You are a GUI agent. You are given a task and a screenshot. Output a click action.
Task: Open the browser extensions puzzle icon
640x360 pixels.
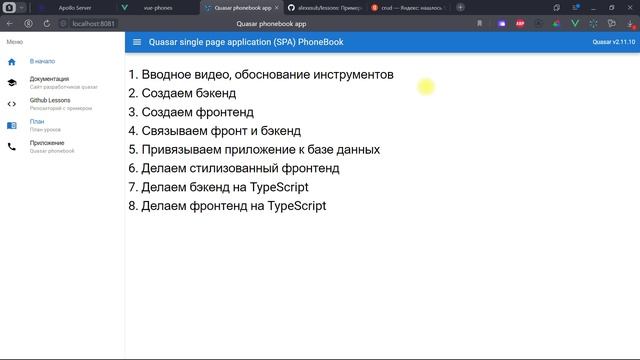[611, 24]
